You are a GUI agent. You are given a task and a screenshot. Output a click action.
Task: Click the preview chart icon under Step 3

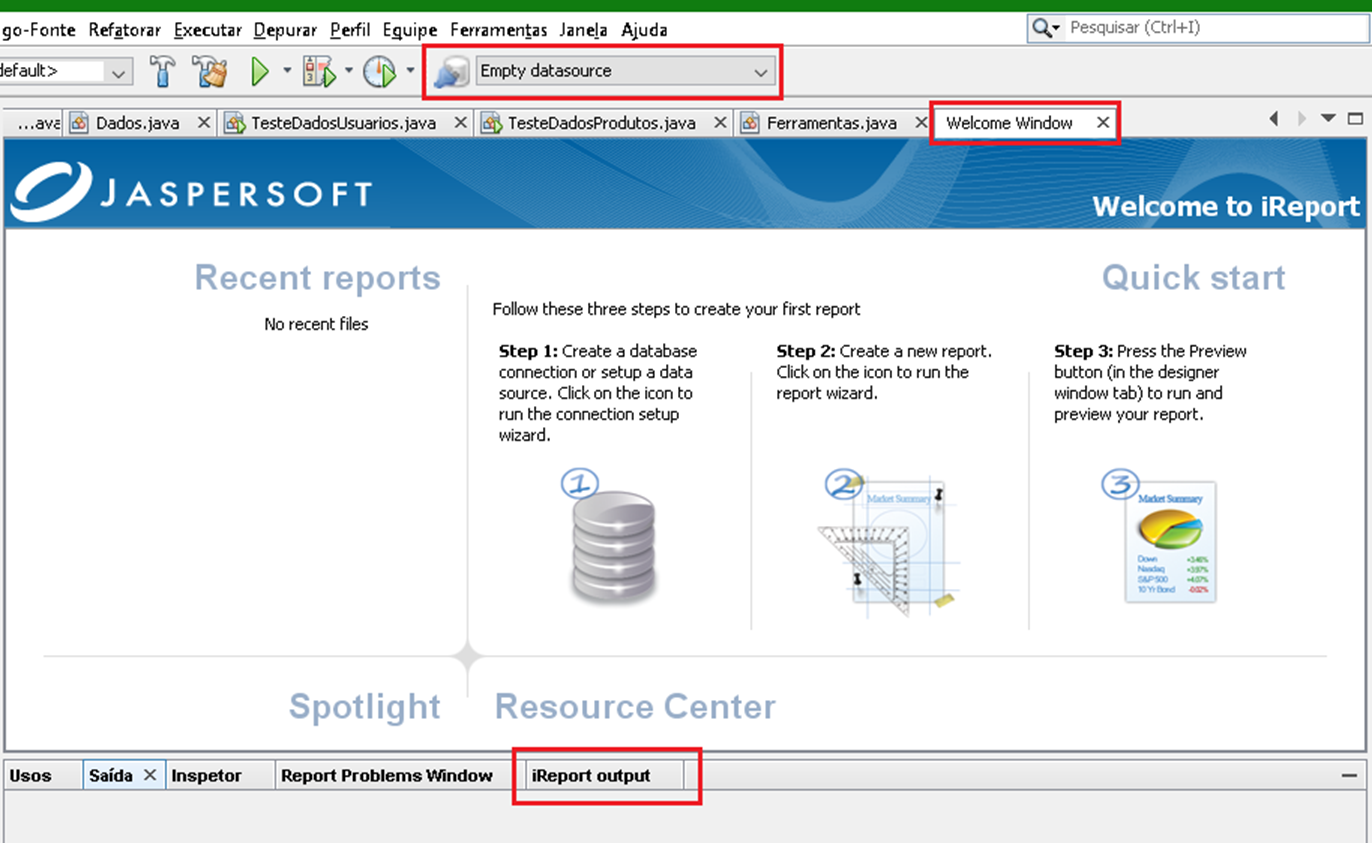1160,538
